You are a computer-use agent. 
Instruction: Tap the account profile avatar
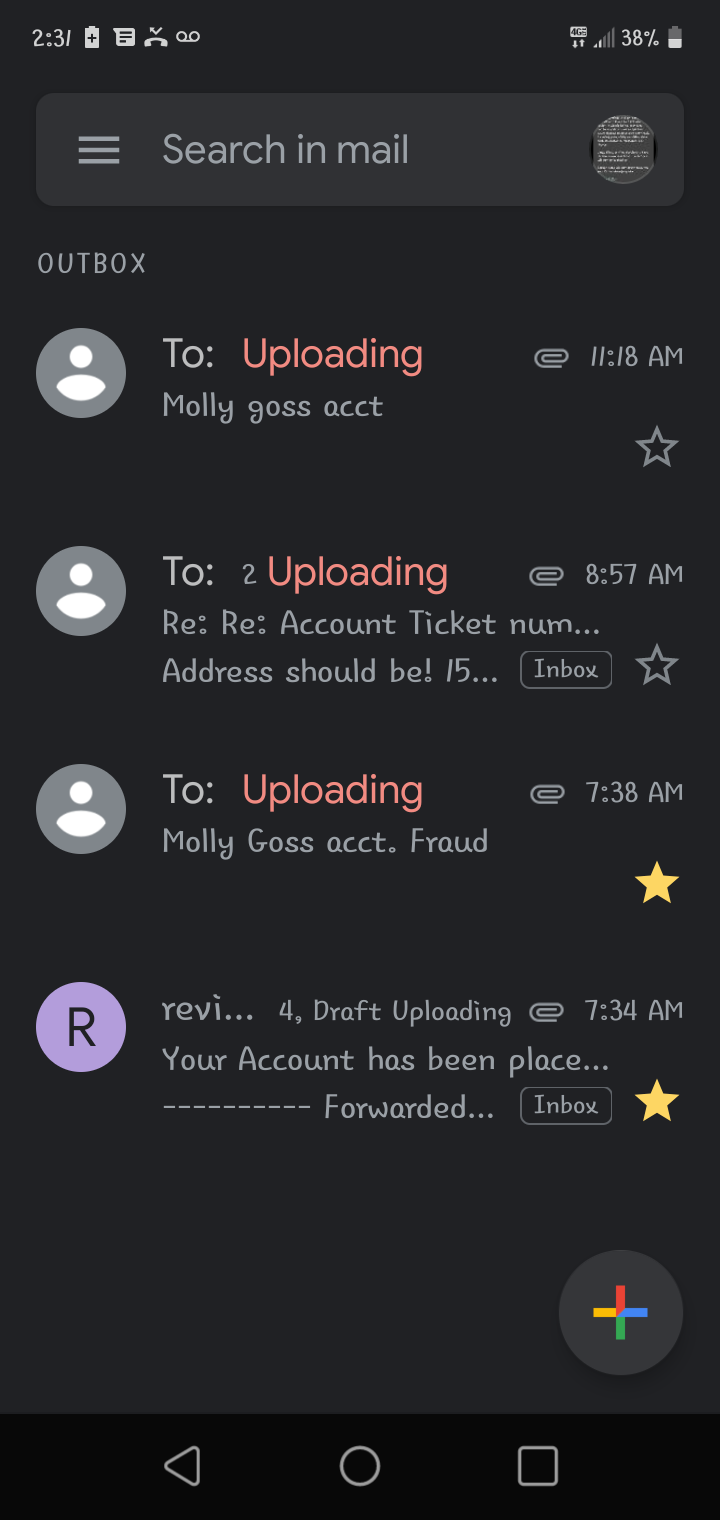(623, 150)
